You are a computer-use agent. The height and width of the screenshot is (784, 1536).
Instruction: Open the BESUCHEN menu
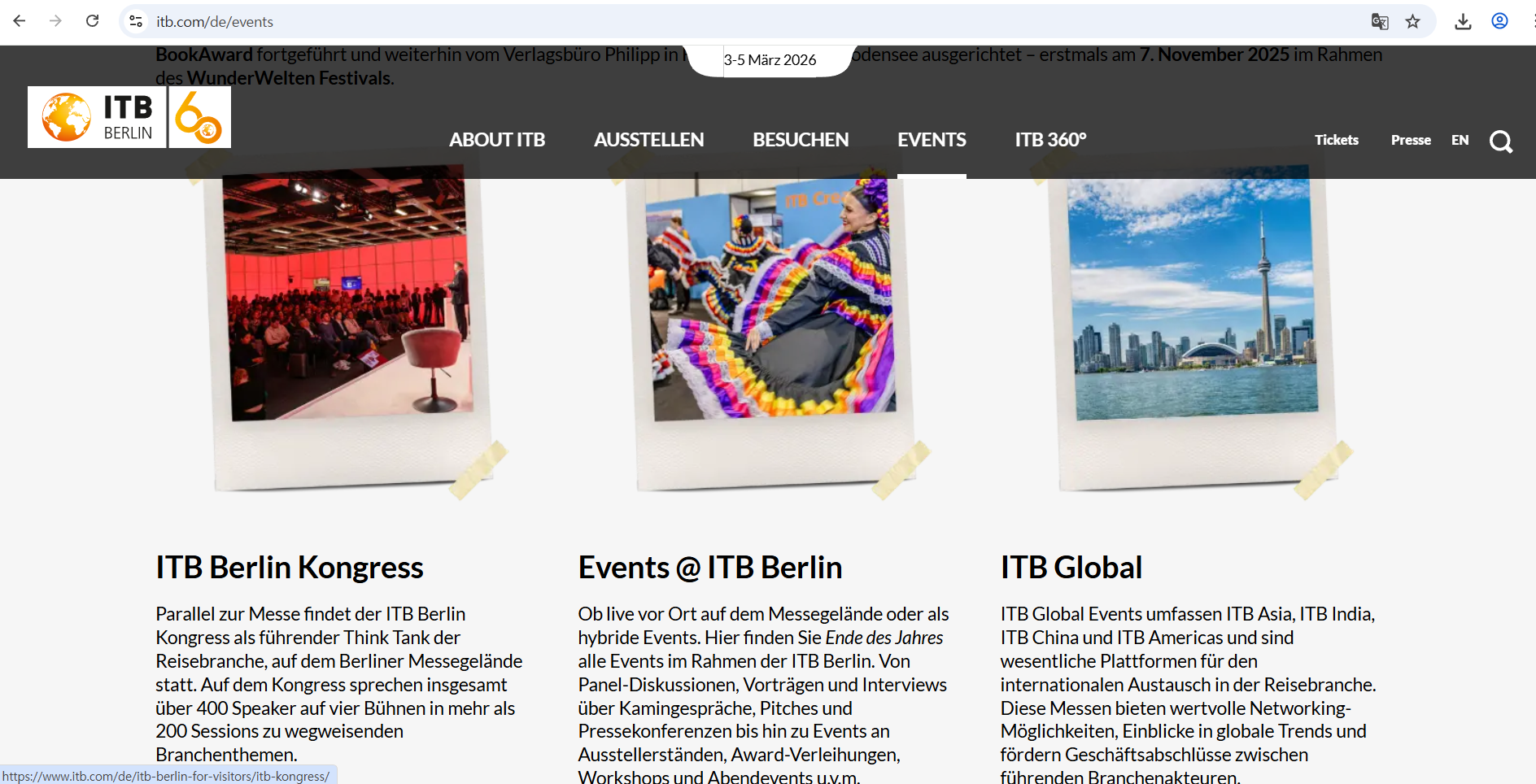coord(801,140)
